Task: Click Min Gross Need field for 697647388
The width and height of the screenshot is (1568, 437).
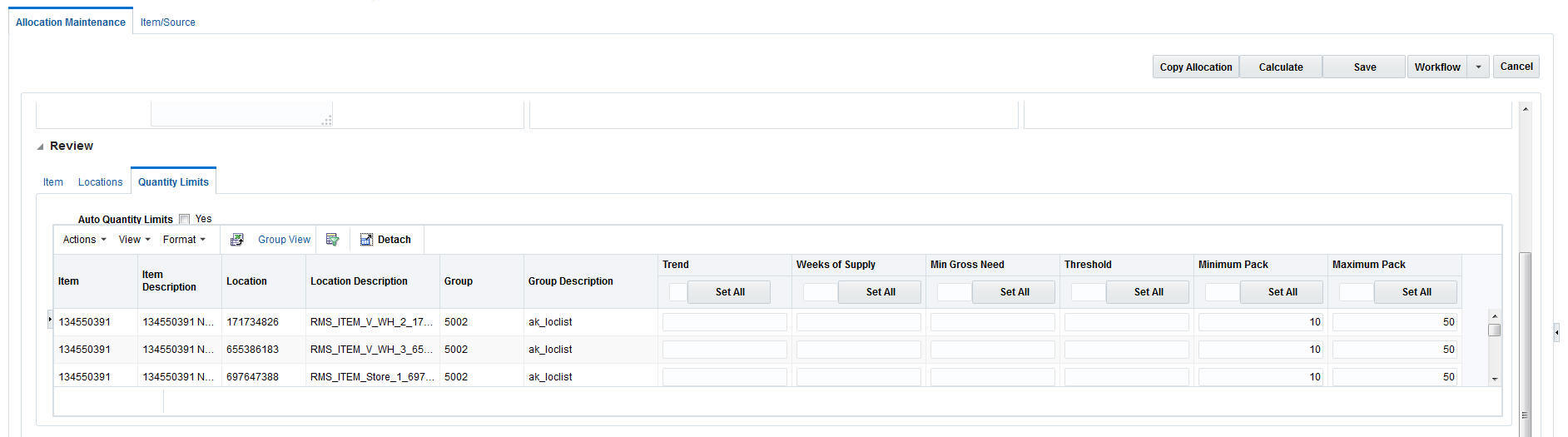Action: pos(993,377)
